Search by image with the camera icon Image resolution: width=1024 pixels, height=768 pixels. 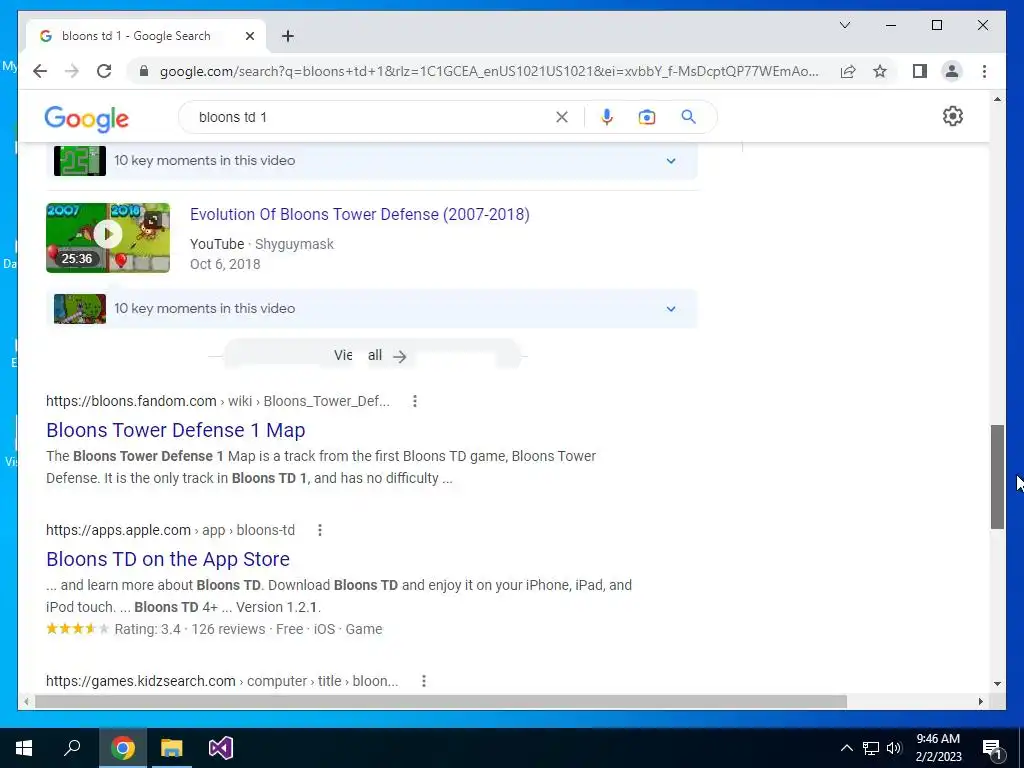coord(647,117)
